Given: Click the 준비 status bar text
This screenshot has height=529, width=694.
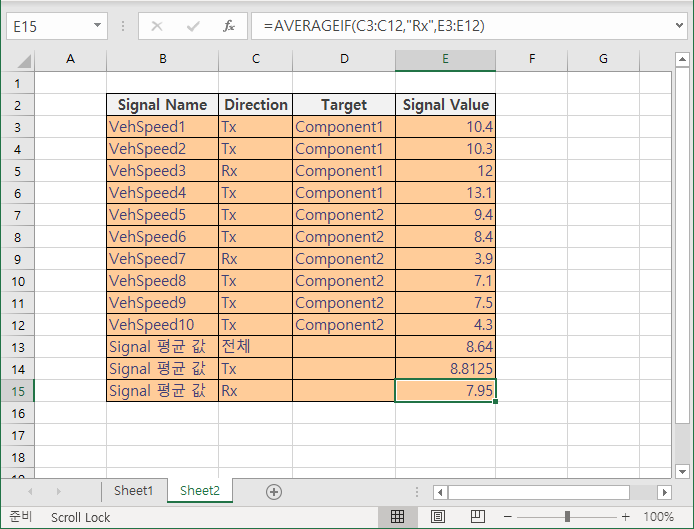Looking at the screenshot, I should pyautogui.click(x=20, y=517).
